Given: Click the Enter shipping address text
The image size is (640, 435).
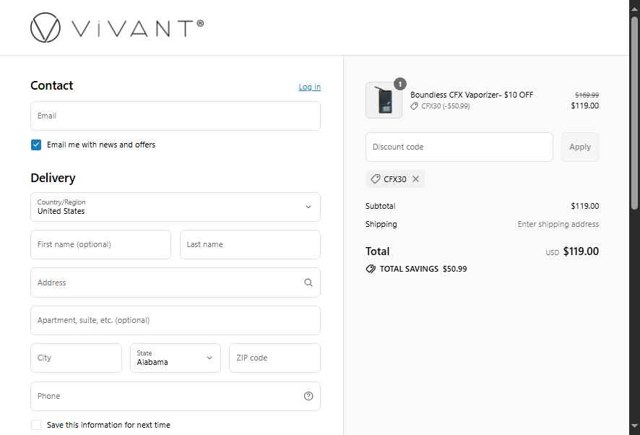Looking at the screenshot, I should 558,224.
